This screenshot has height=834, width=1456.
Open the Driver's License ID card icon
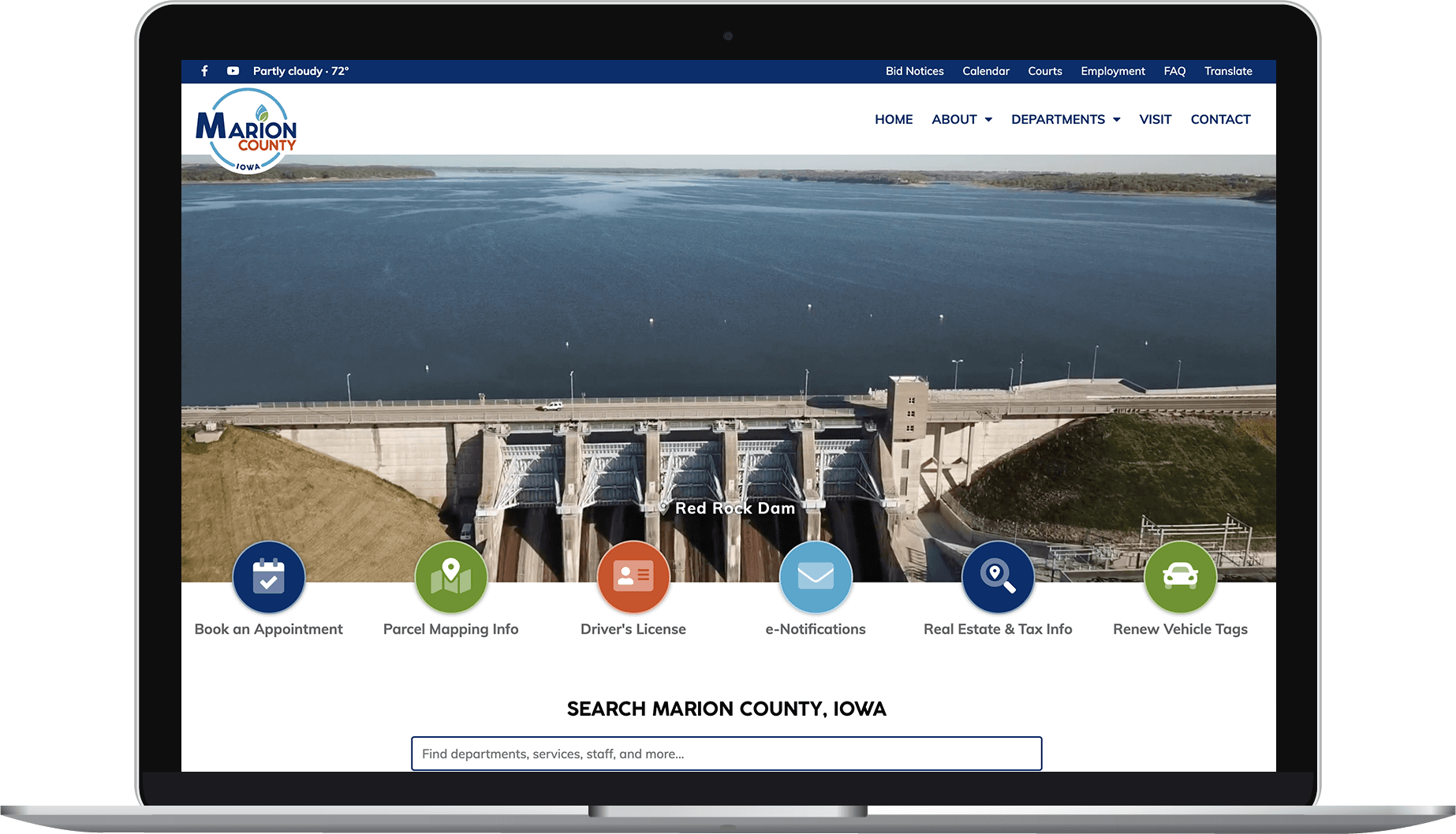coord(633,577)
